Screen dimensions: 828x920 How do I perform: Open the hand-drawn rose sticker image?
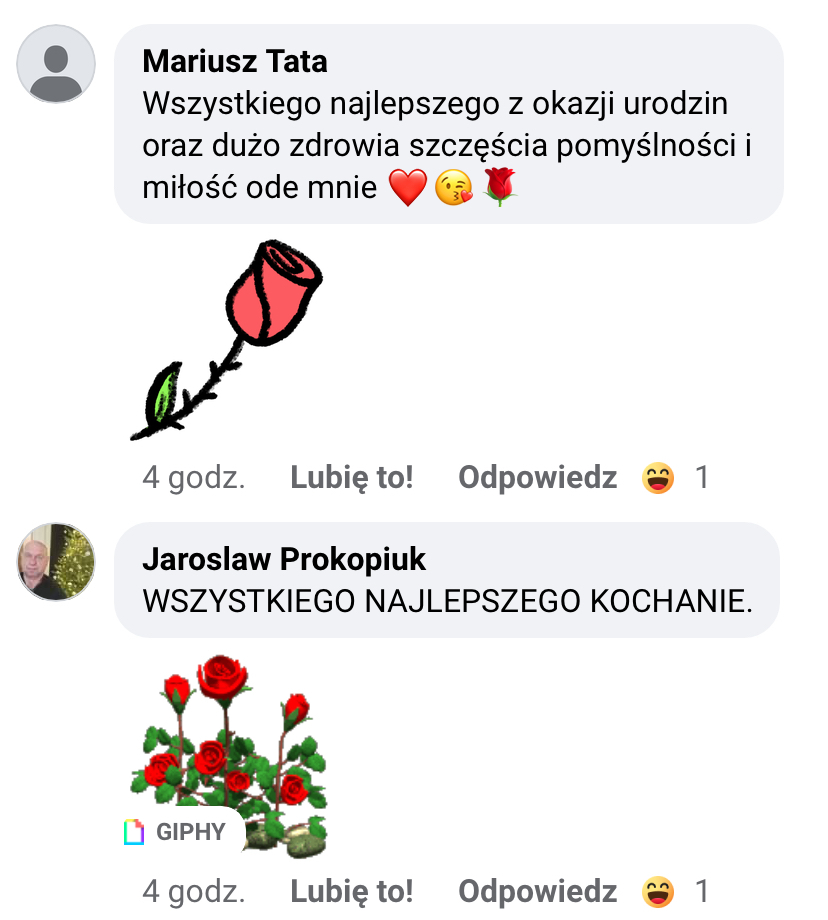228,340
